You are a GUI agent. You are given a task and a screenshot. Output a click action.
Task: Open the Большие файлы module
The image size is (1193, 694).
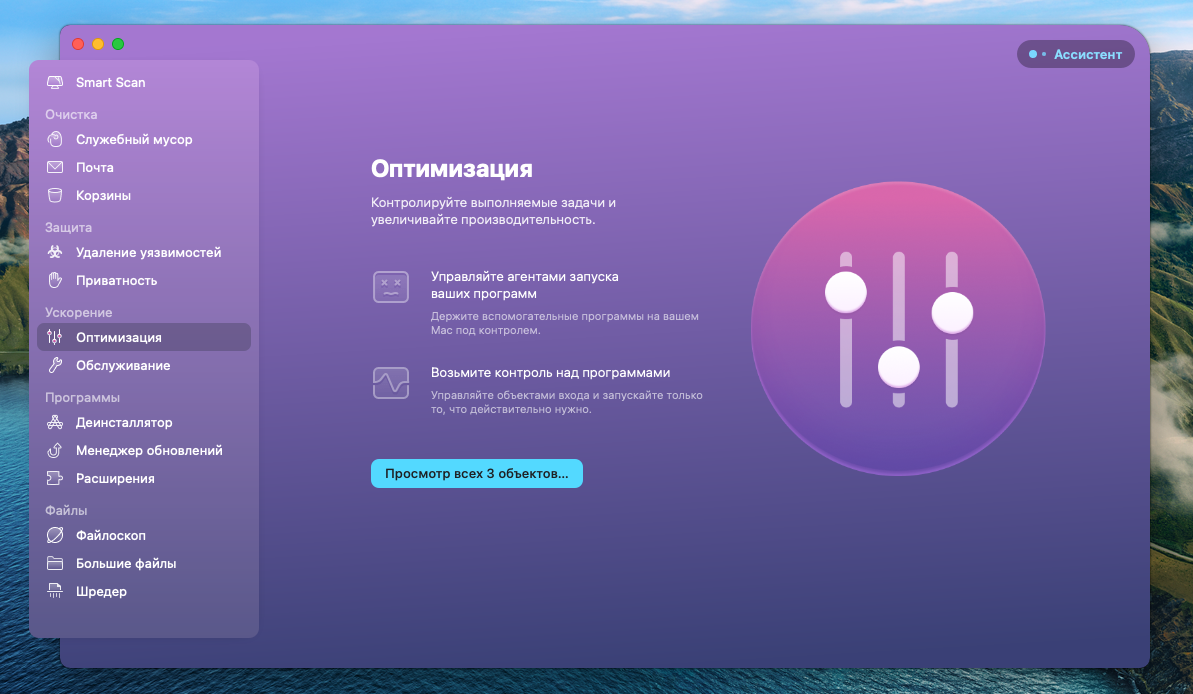pos(126,564)
